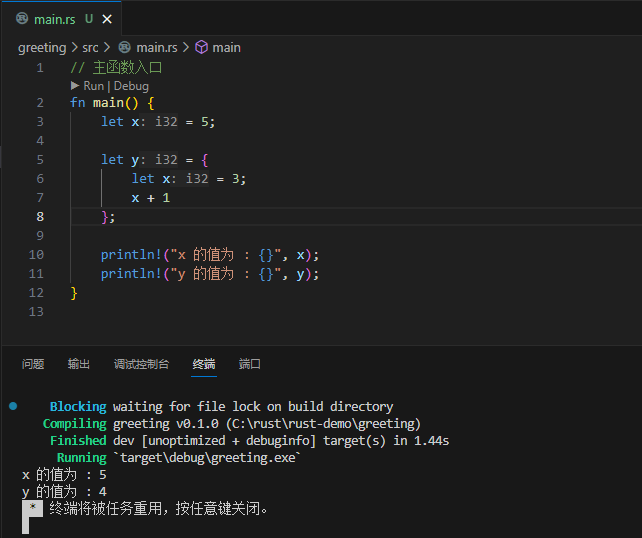Click the 'src' breadcrumb folder
The height and width of the screenshot is (538, 642).
(90, 48)
